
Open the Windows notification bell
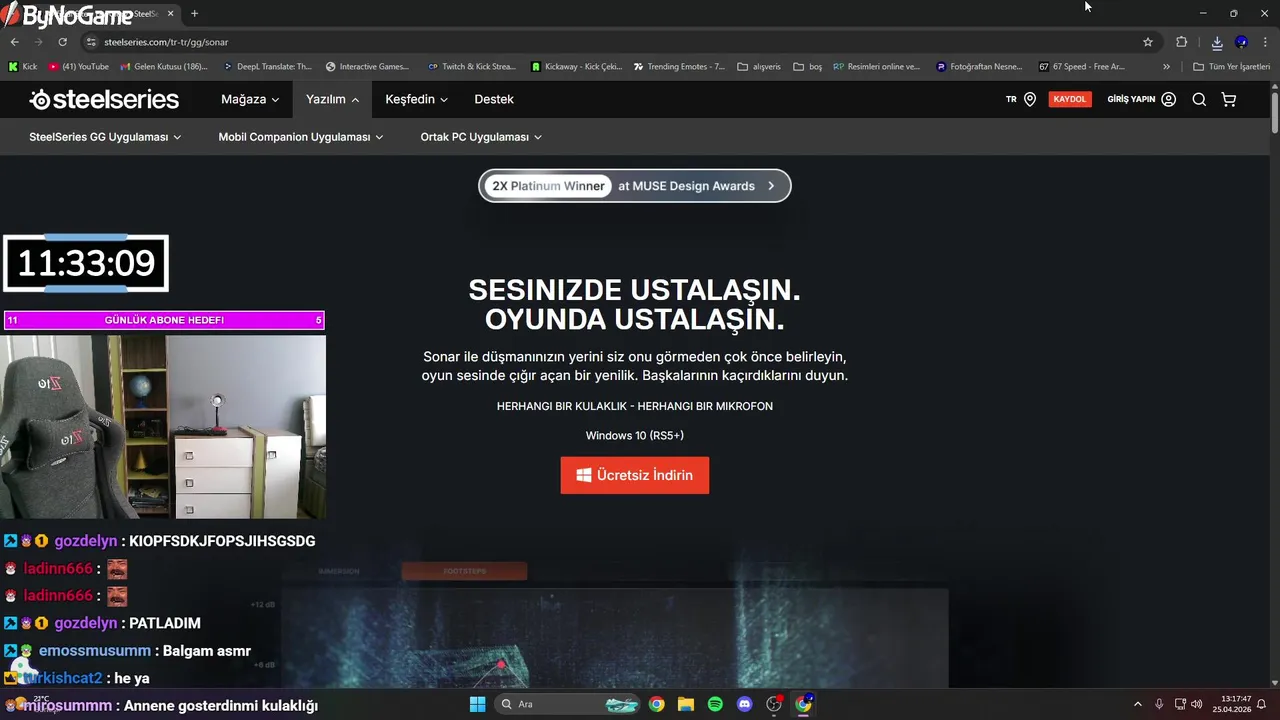tap(1262, 704)
